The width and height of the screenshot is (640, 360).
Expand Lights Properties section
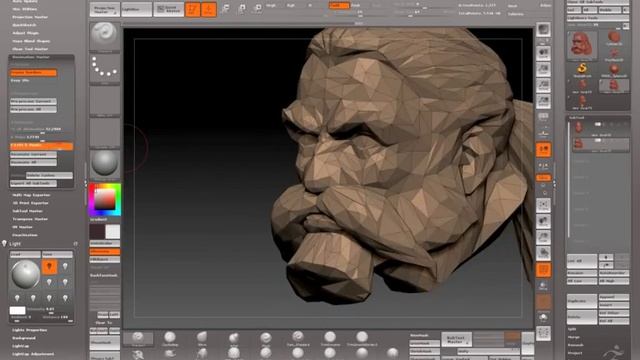coord(29,330)
